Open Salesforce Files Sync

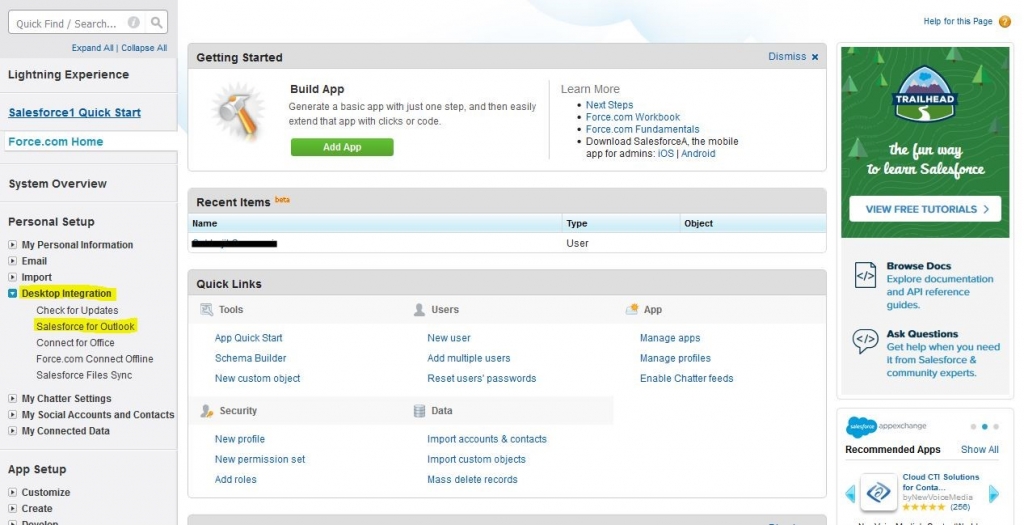pos(84,375)
